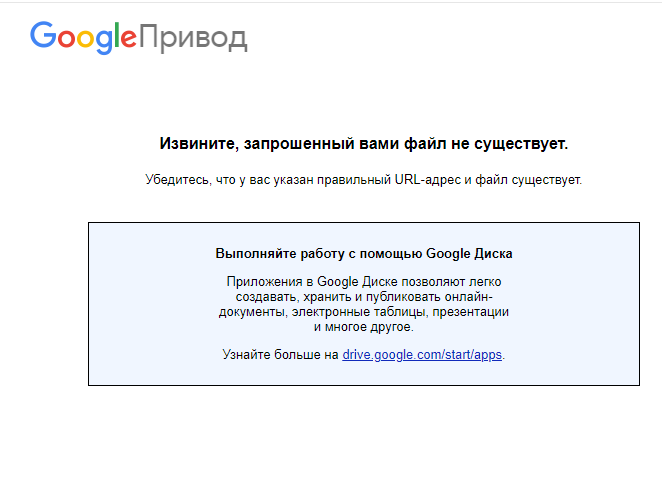Click the blue lowercase g in Google logo
Screen dimensions: 662x481
pos(104,42)
